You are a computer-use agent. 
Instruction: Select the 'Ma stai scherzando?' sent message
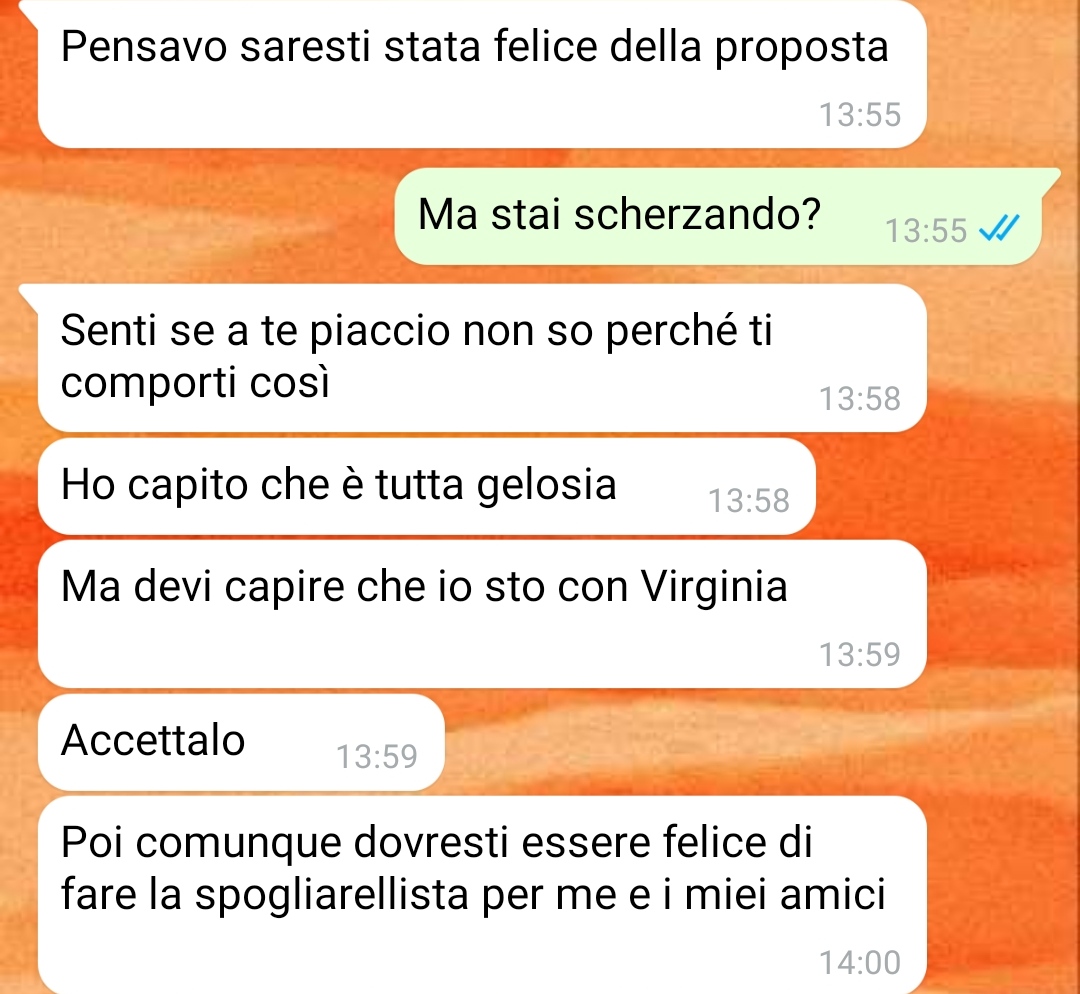point(718,216)
